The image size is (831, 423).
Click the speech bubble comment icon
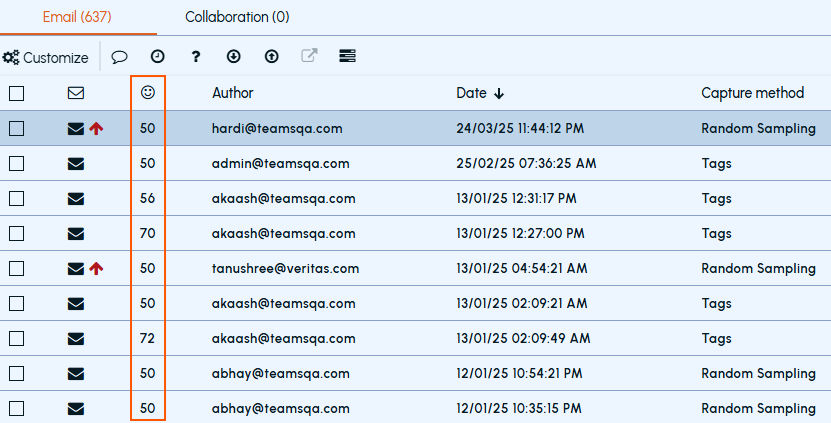pyautogui.click(x=119, y=57)
